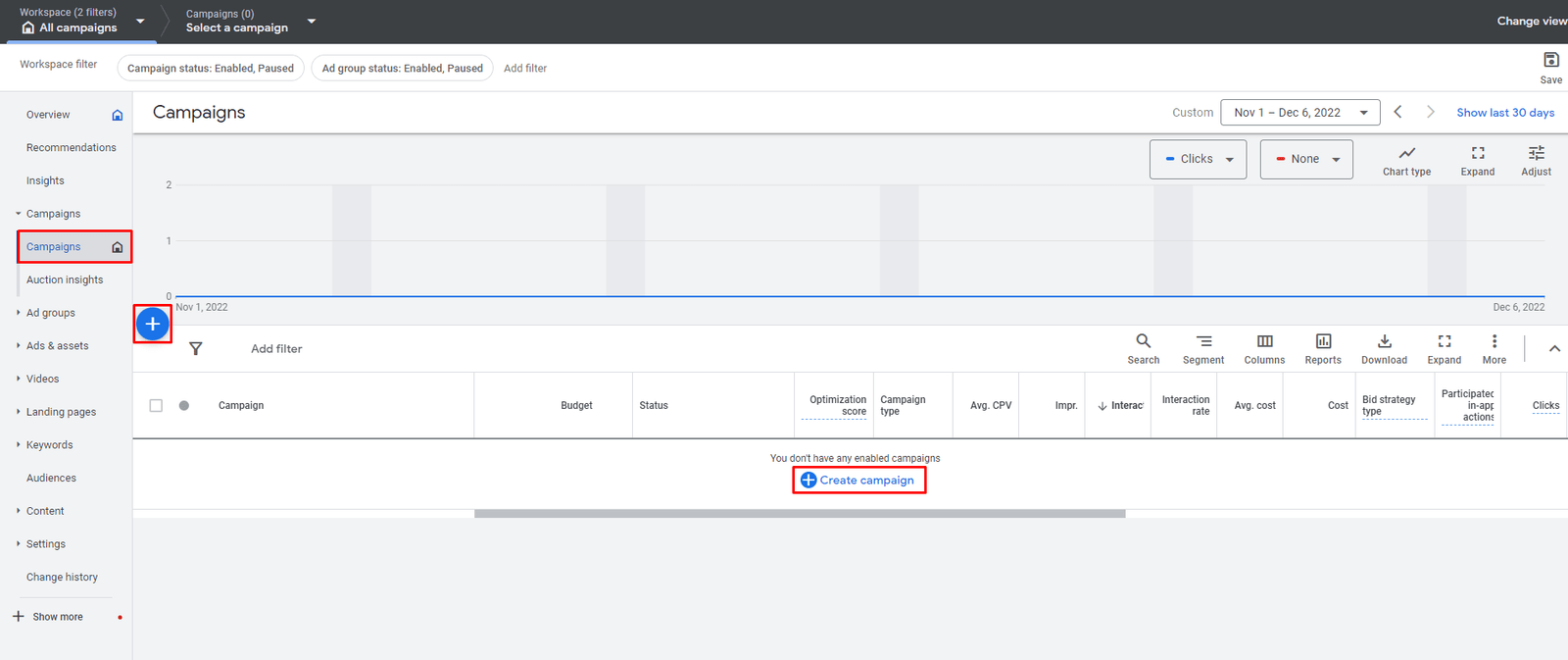Expand Content in sidebar
Screen dimensions: 1568x660
pos(18,511)
